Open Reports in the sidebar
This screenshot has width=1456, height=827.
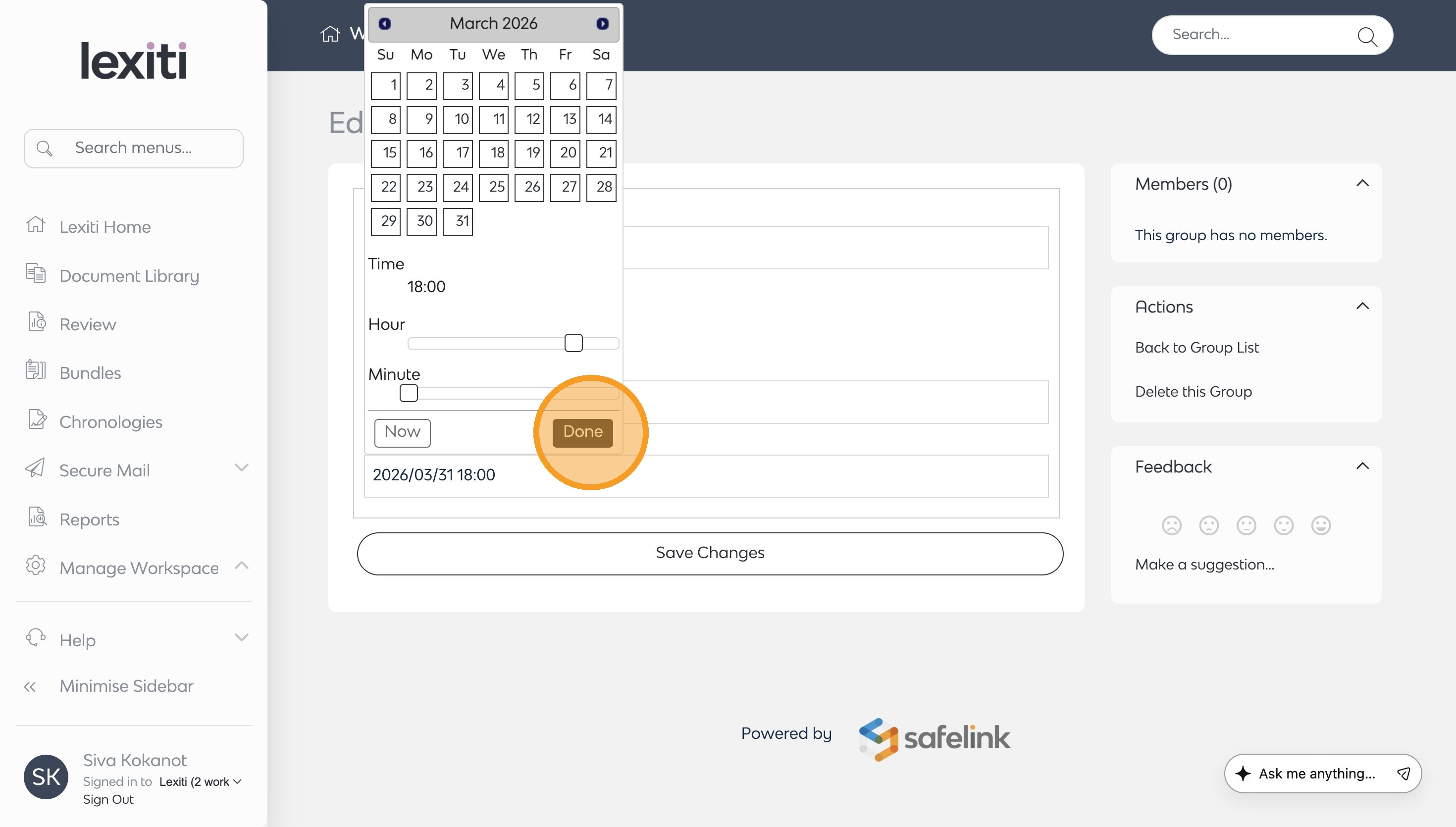click(89, 519)
